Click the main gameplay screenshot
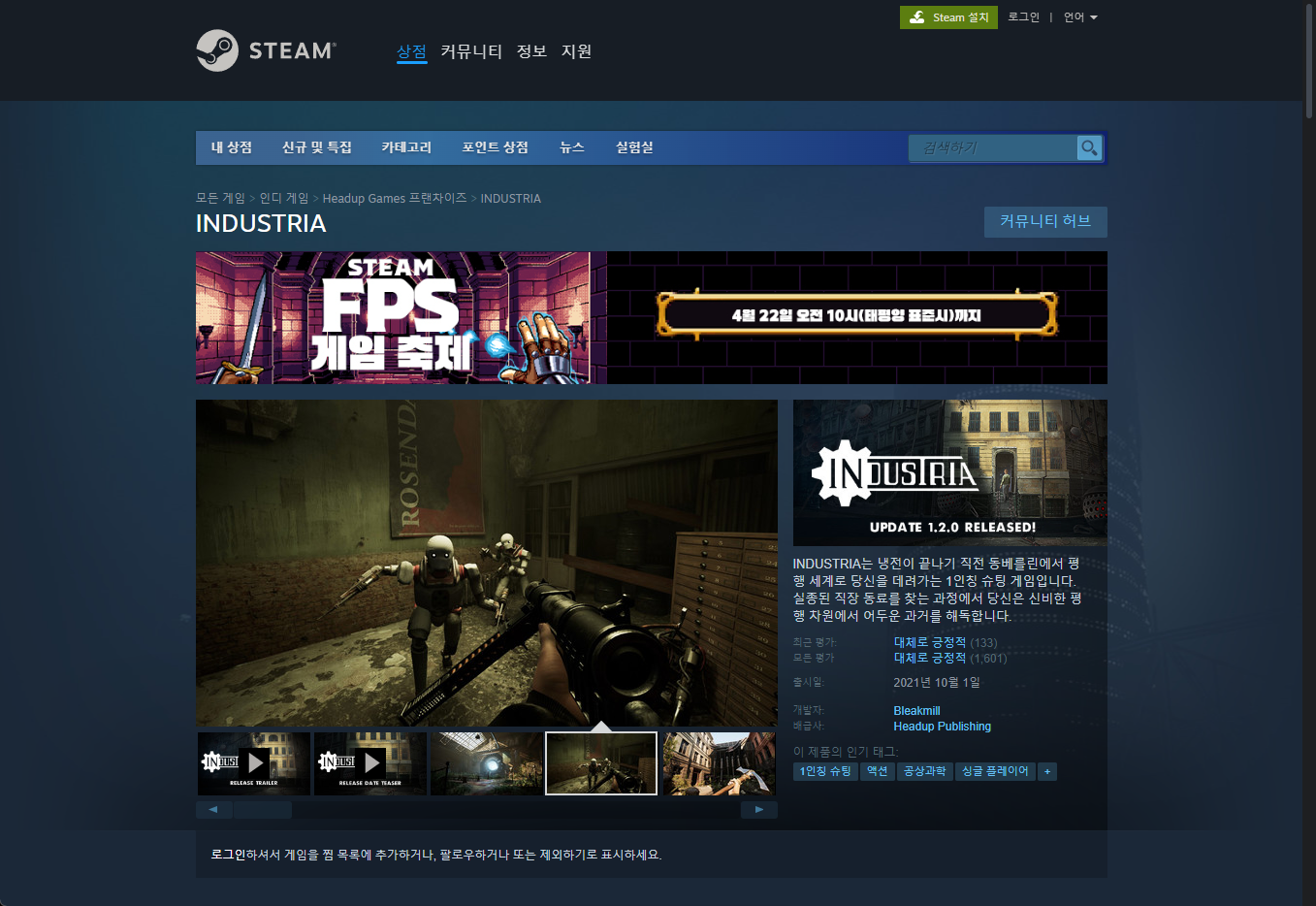The image size is (1316, 906). tap(487, 563)
